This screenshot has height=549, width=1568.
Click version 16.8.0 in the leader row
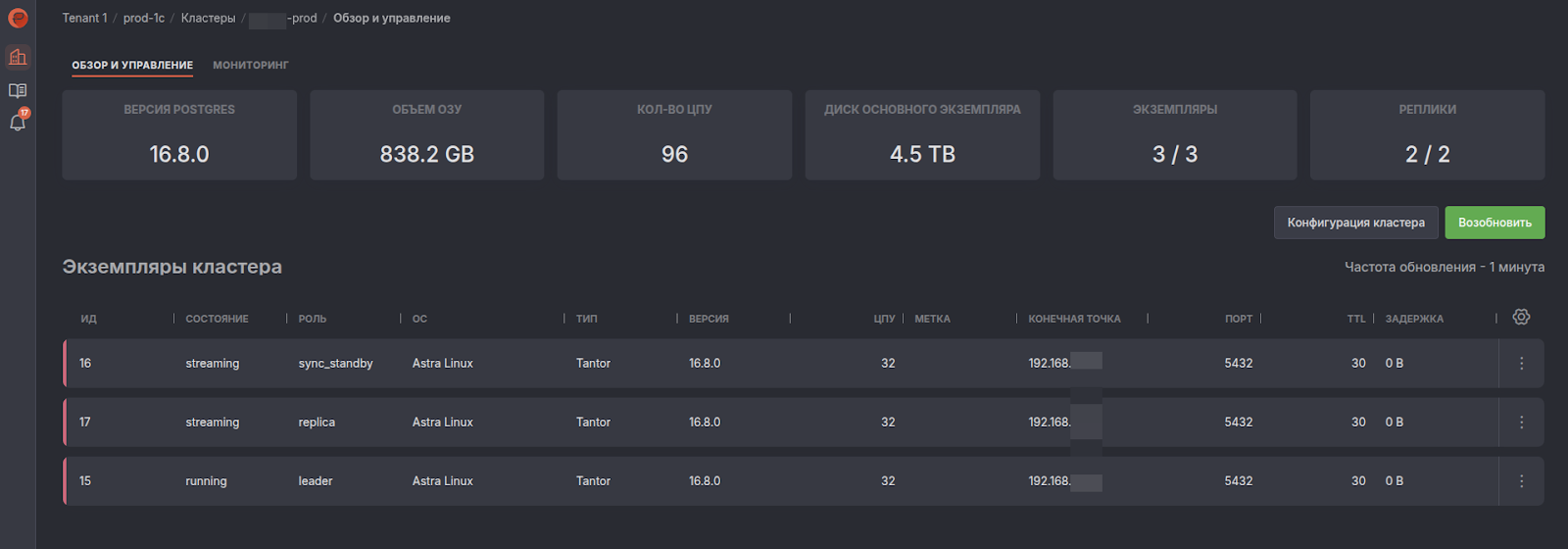coord(705,481)
